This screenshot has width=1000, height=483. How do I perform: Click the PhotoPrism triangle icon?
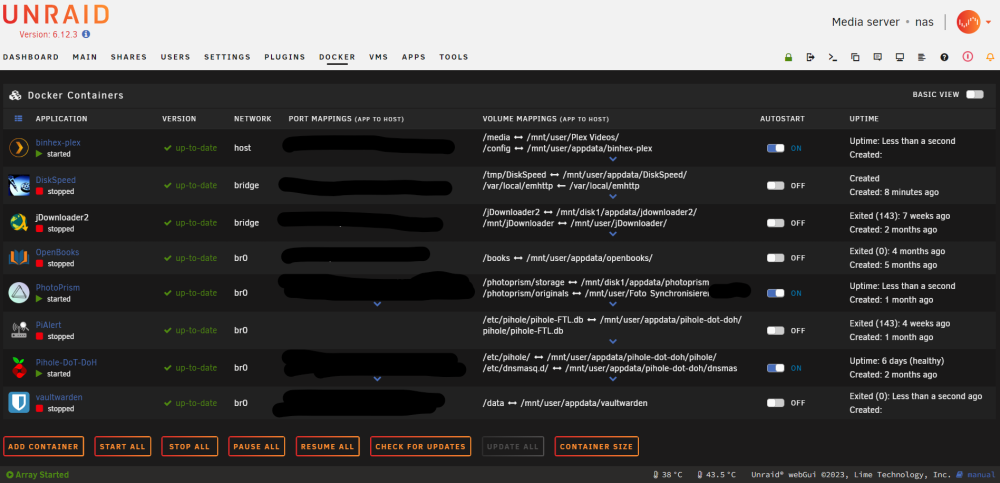tap(18, 293)
